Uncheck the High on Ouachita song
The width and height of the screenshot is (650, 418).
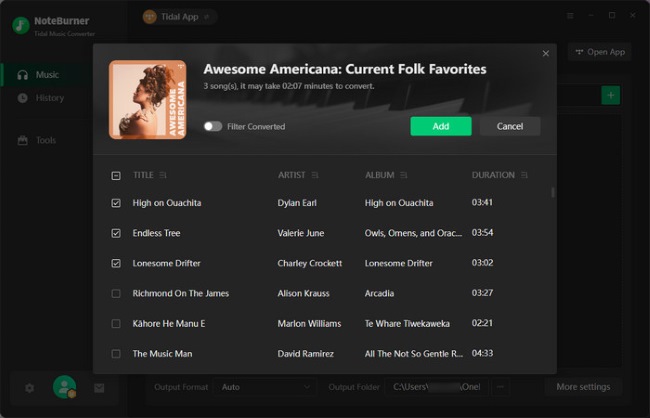pos(116,203)
